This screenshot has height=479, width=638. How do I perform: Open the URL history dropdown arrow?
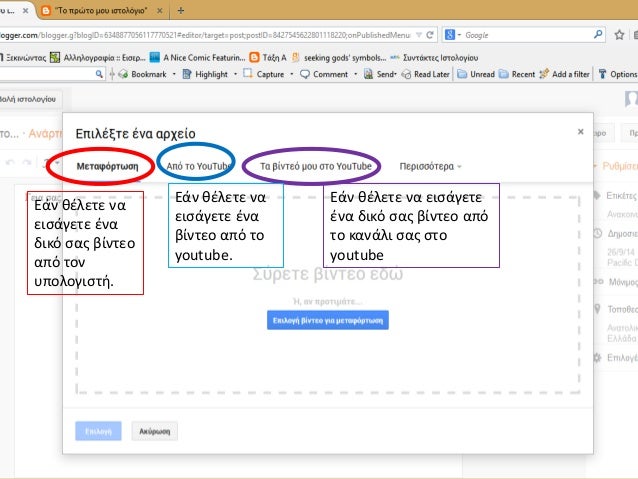point(419,35)
